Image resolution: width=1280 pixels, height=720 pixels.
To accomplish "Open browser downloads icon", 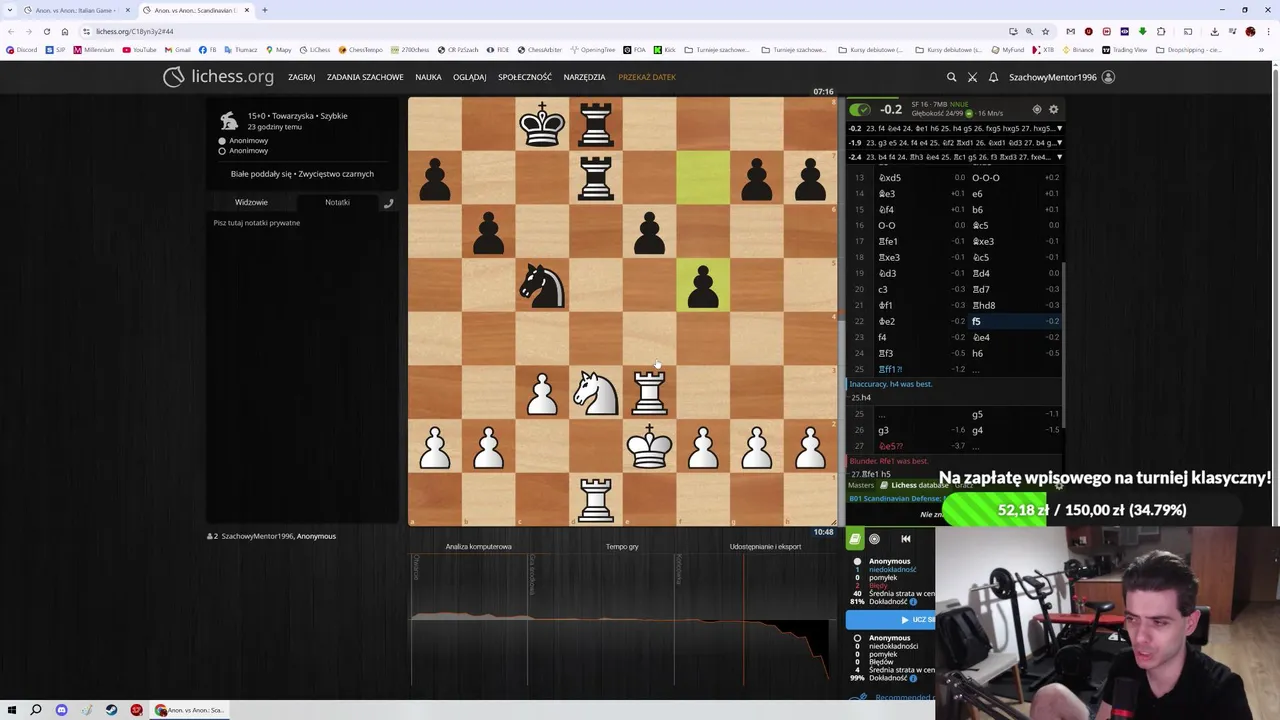I will tap(1214, 31).
